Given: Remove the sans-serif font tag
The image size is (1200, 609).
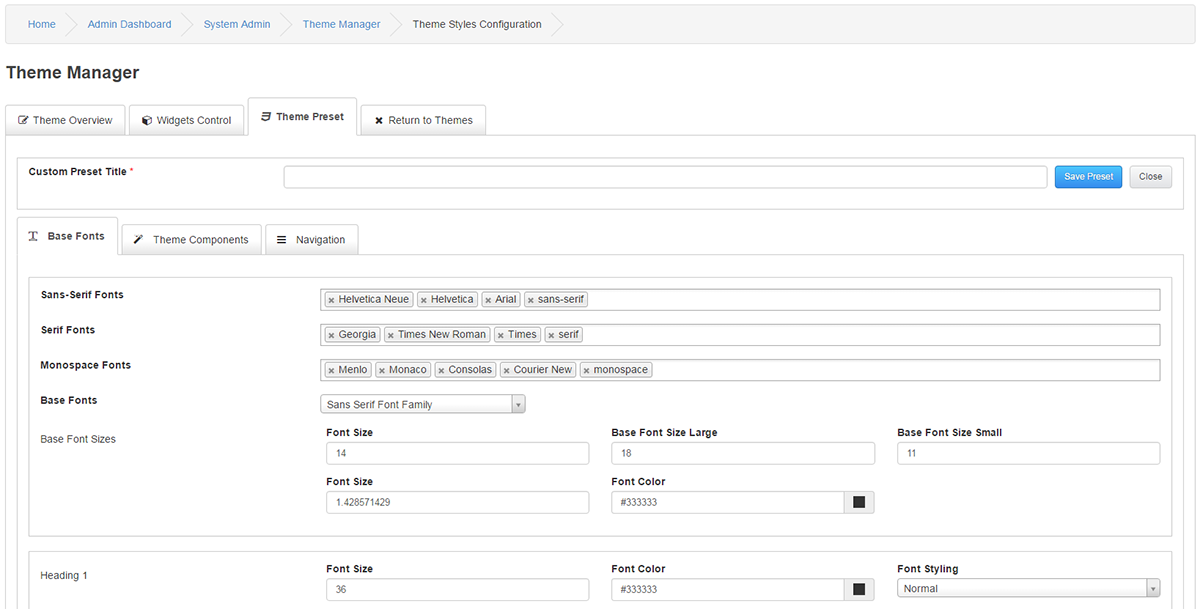Looking at the screenshot, I should (531, 300).
